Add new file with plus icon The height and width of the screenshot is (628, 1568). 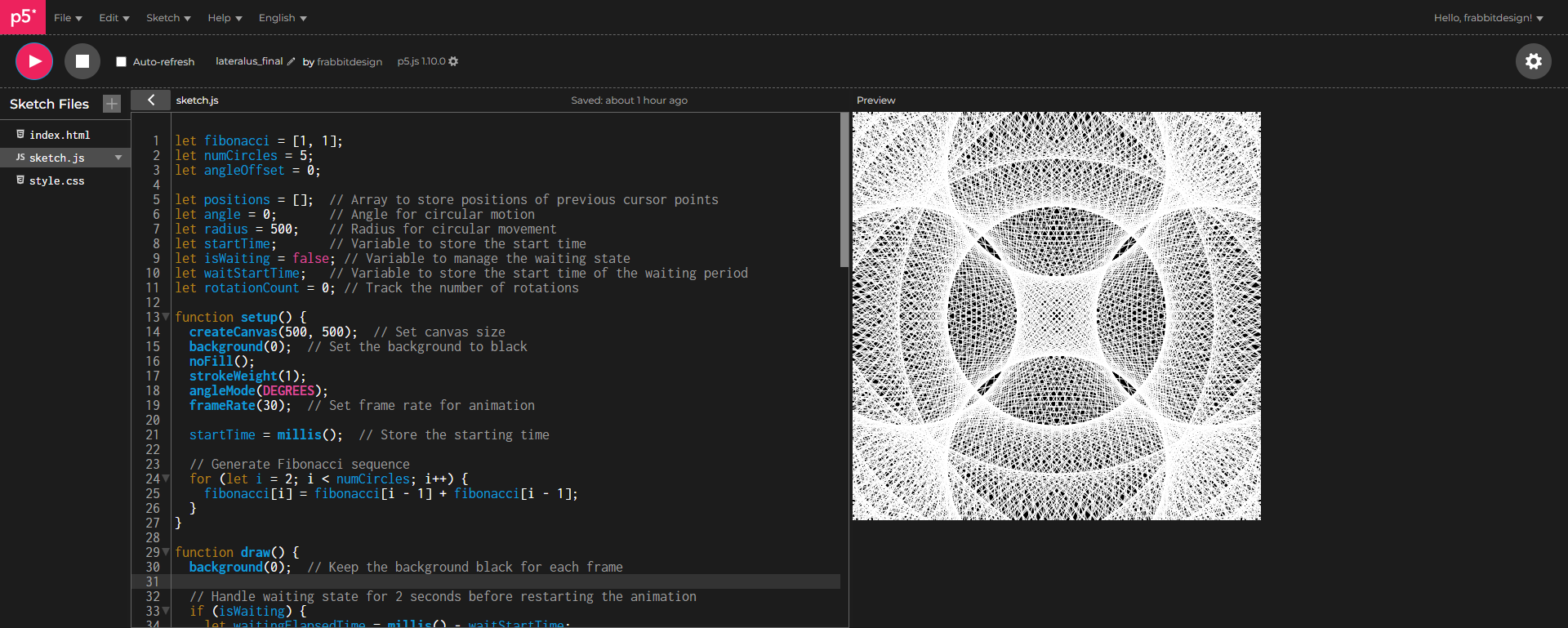[112, 104]
